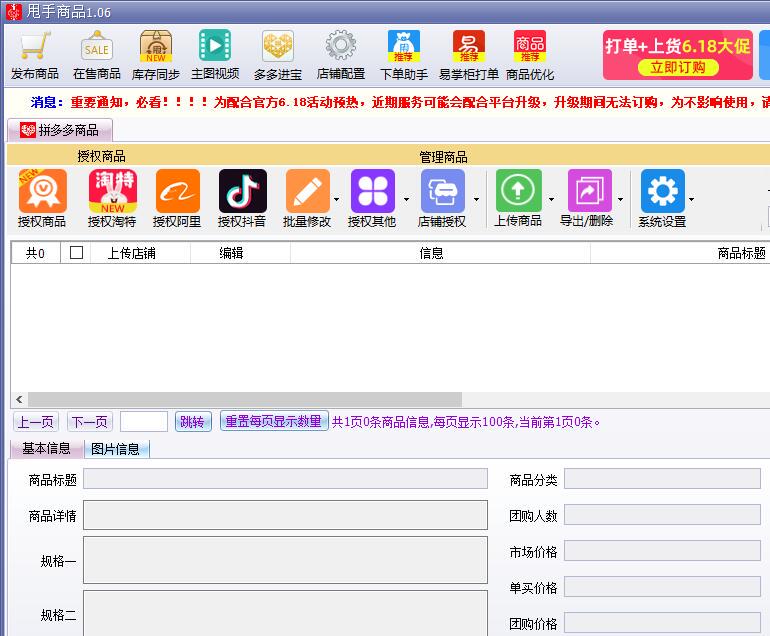
Task: Open 在售商品 SALE tag icon
Action: (x=97, y=47)
